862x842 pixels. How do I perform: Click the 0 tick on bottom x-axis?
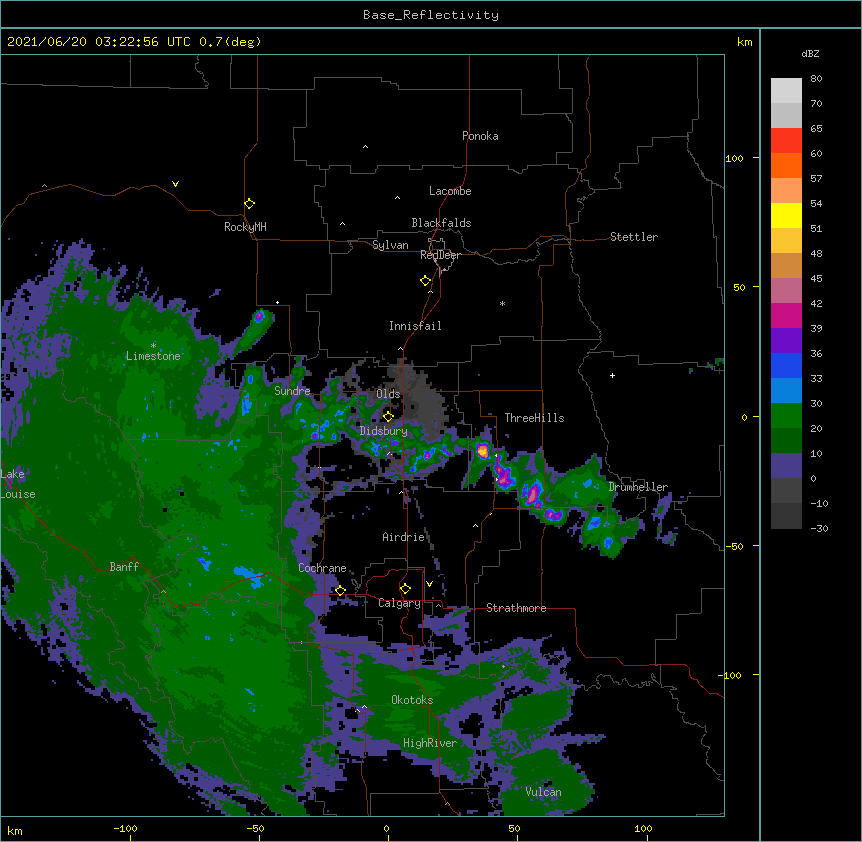(386, 828)
